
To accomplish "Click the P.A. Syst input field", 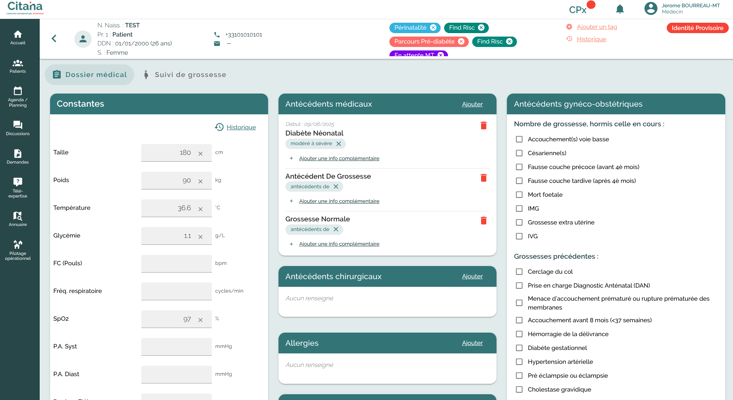I will coord(176,347).
